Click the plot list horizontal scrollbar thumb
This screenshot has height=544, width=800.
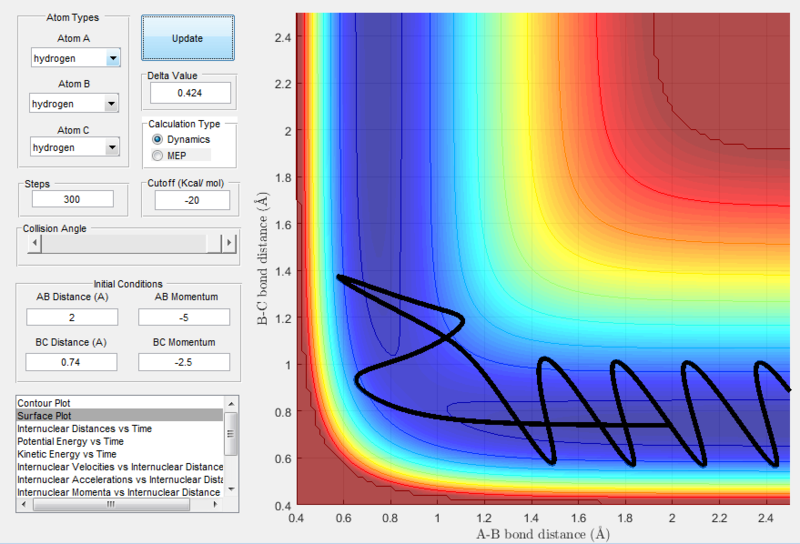111,504
